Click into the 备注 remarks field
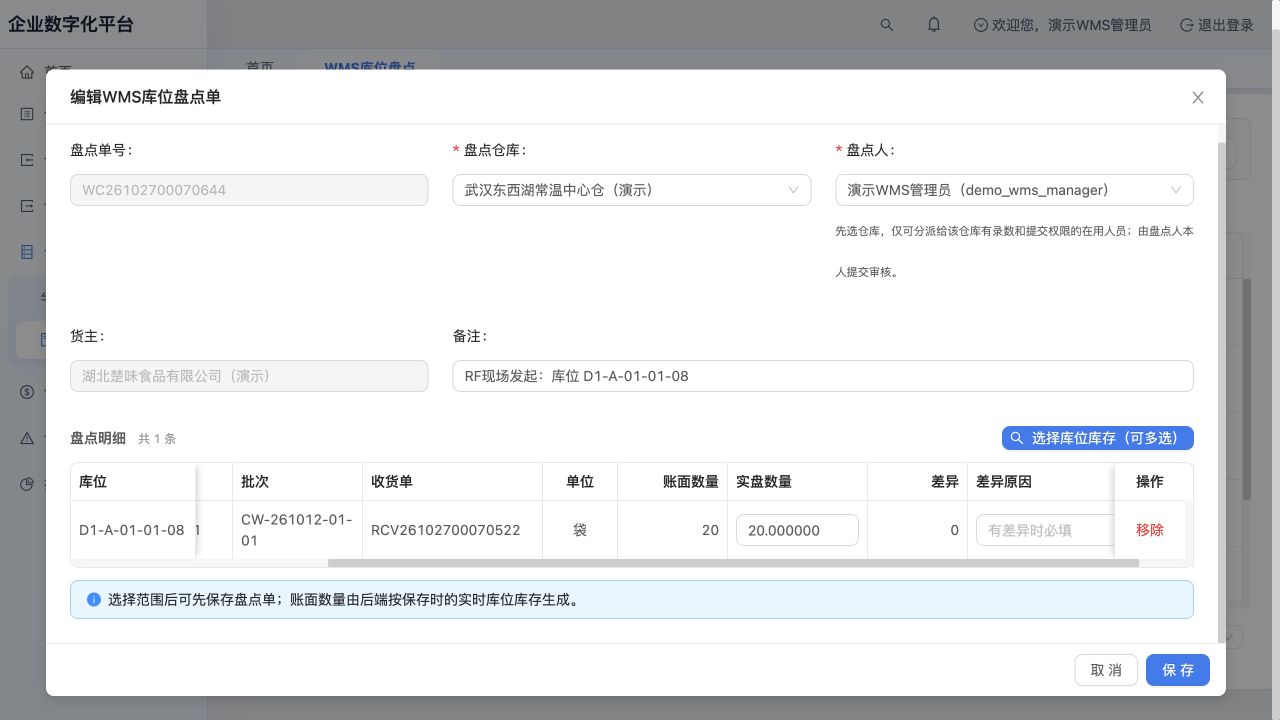 click(x=823, y=376)
